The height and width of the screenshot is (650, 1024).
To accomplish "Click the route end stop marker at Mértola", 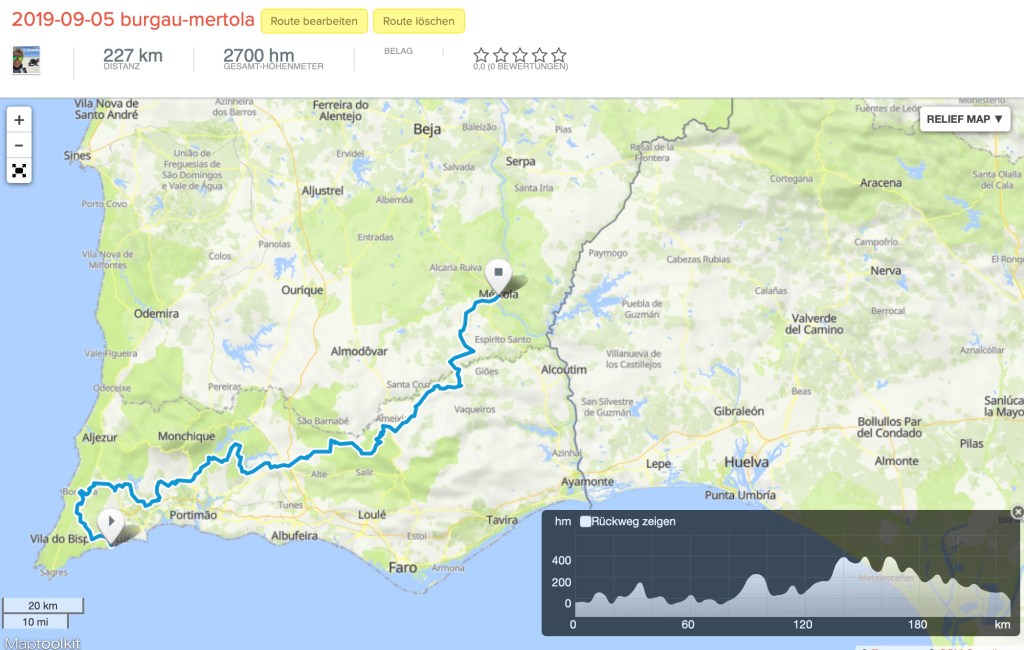I will coord(499,271).
